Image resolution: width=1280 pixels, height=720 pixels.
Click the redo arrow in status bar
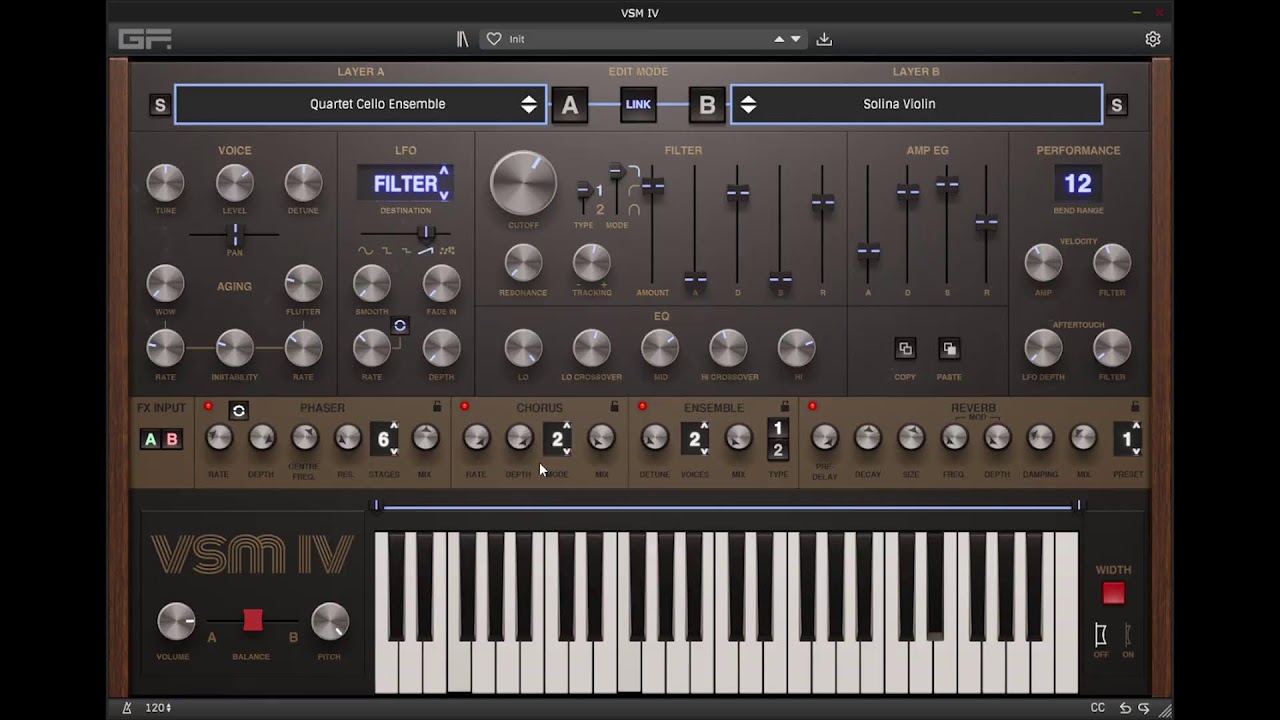[x=1144, y=708]
